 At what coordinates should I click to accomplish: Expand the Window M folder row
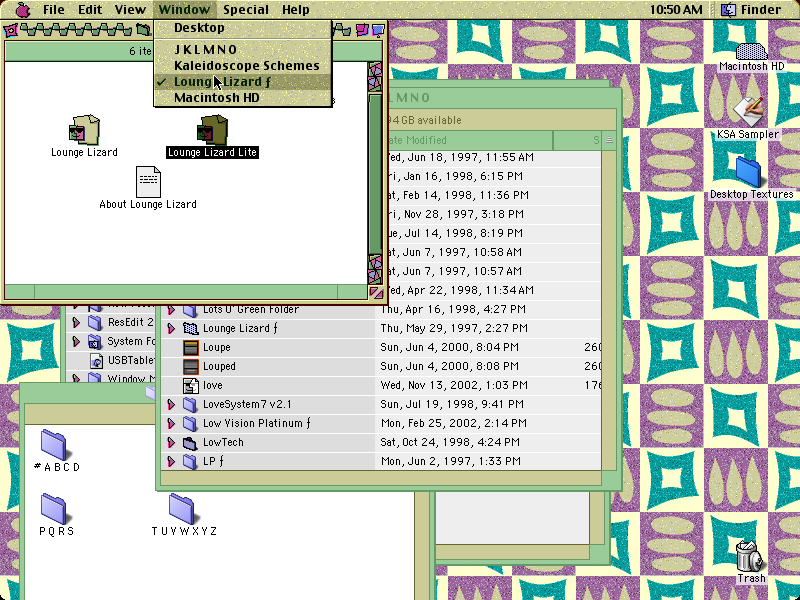(x=77, y=379)
